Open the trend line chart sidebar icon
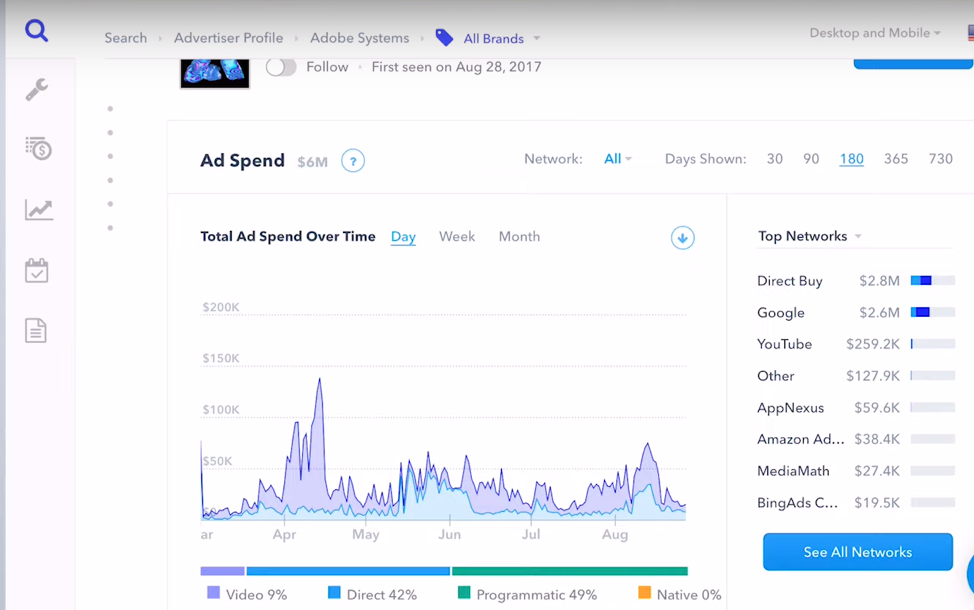The width and height of the screenshot is (974, 610). click(x=39, y=210)
